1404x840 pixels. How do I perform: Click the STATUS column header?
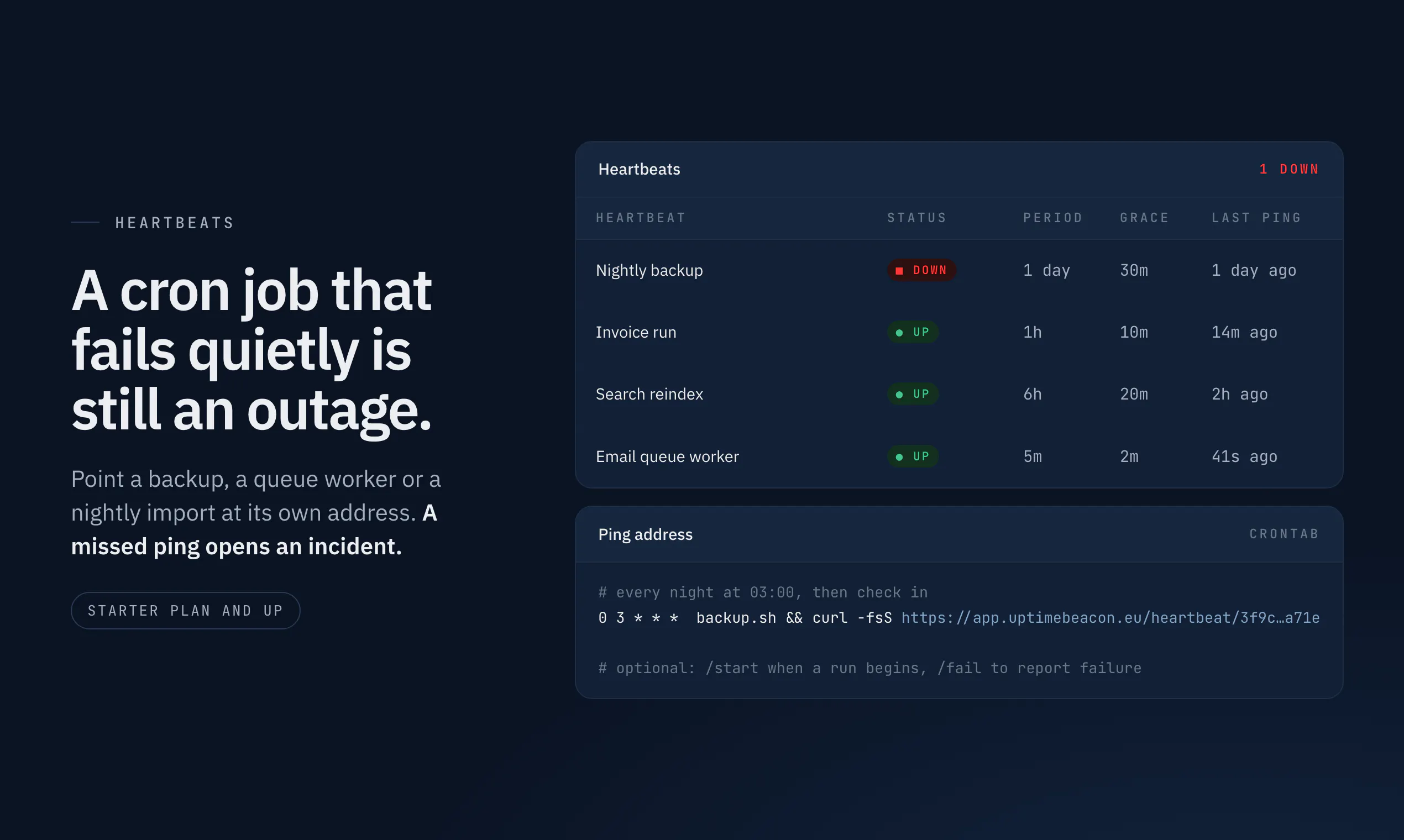pos(916,218)
